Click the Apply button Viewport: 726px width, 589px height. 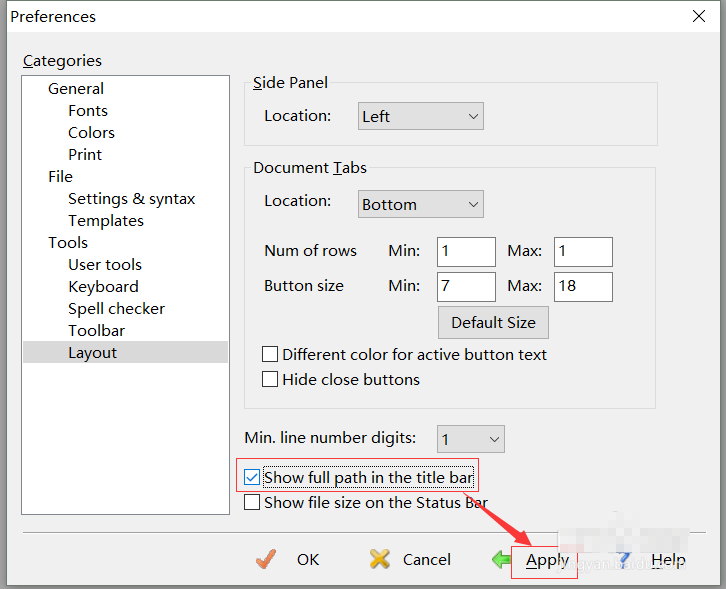tap(547, 560)
